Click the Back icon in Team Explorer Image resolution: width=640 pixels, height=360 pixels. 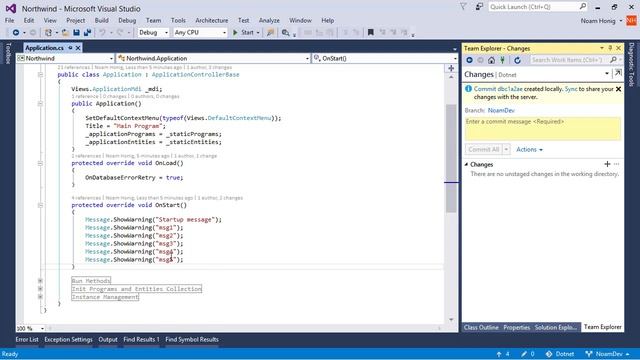469,60
